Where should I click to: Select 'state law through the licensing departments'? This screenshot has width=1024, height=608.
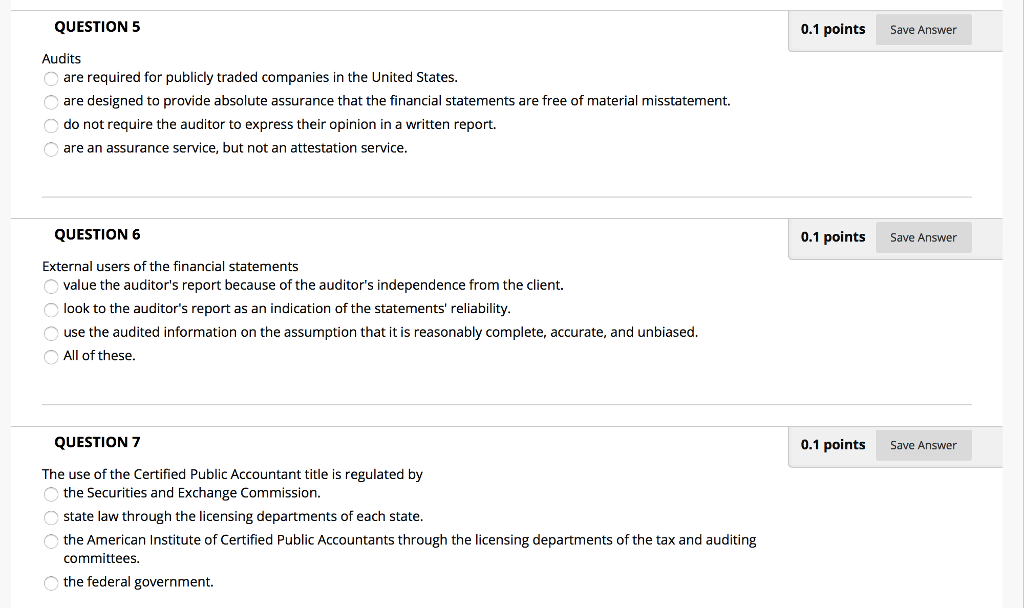pos(51,517)
